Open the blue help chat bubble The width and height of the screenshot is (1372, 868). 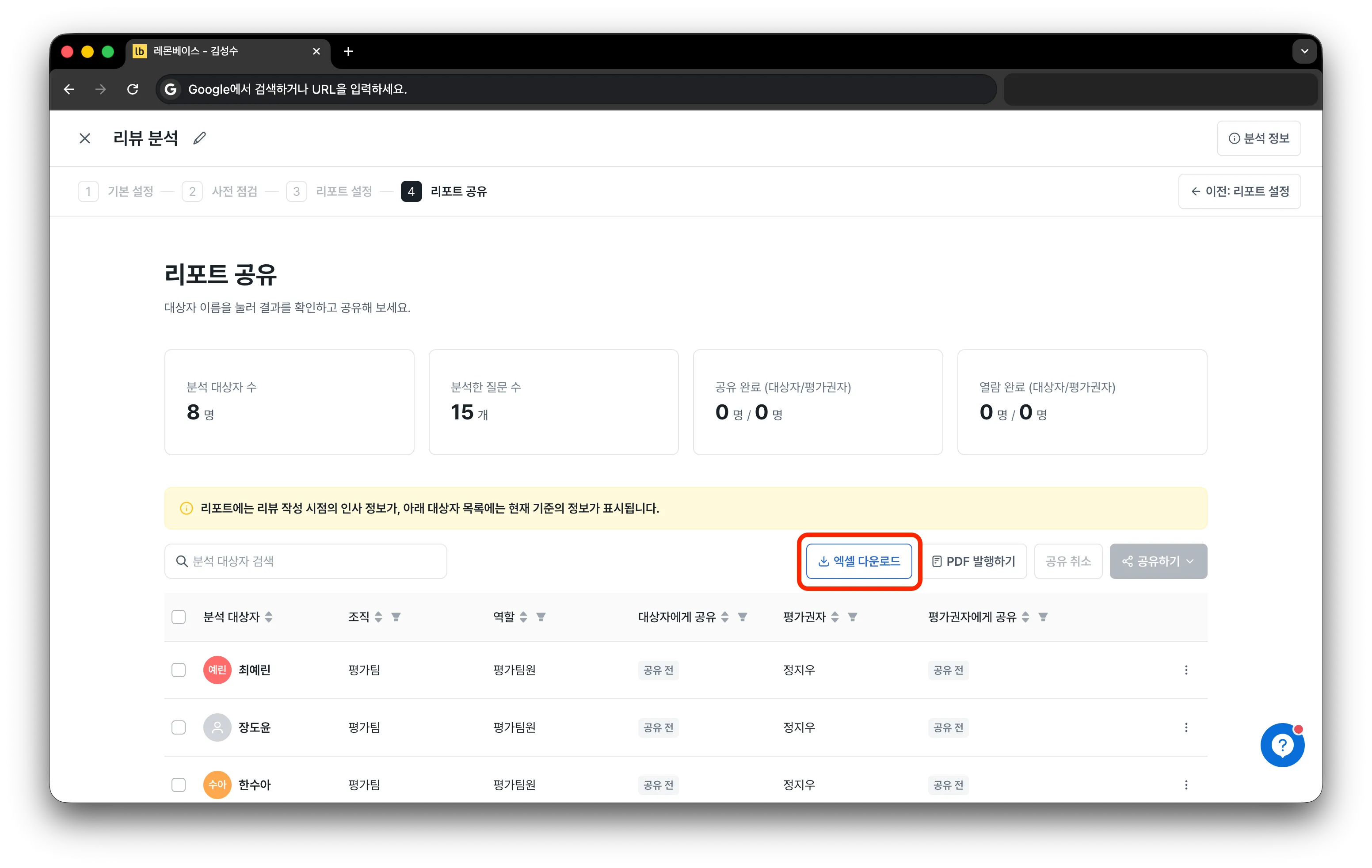coord(1282,745)
